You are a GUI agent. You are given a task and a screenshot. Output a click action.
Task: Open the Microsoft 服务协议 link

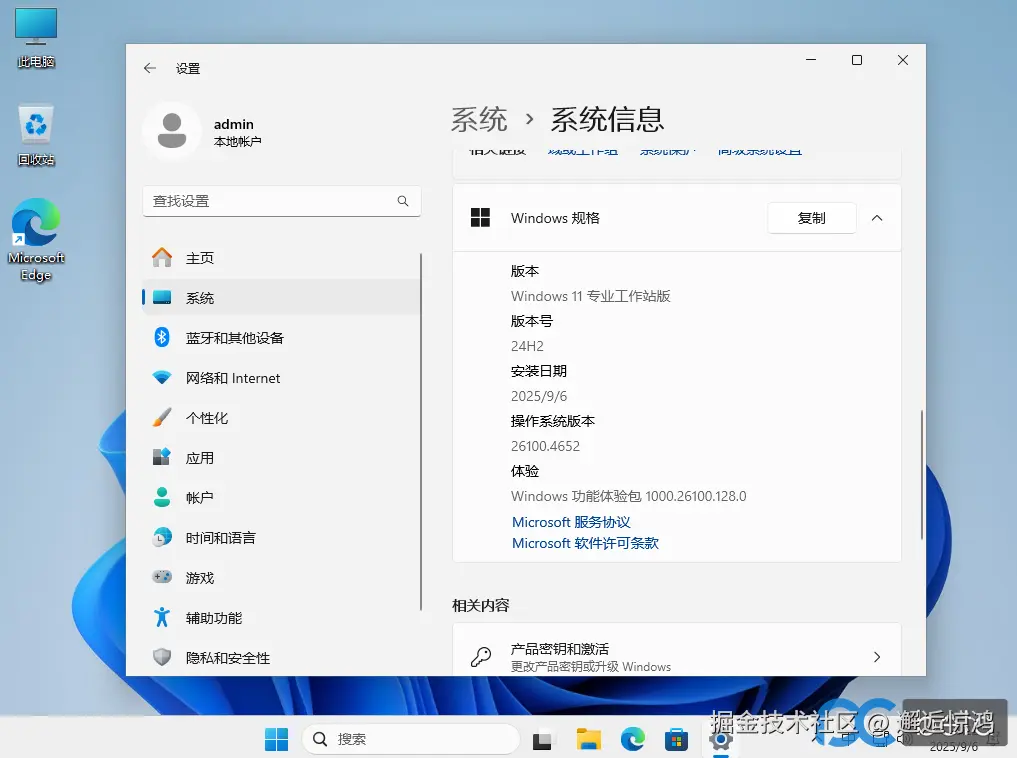point(571,522)
